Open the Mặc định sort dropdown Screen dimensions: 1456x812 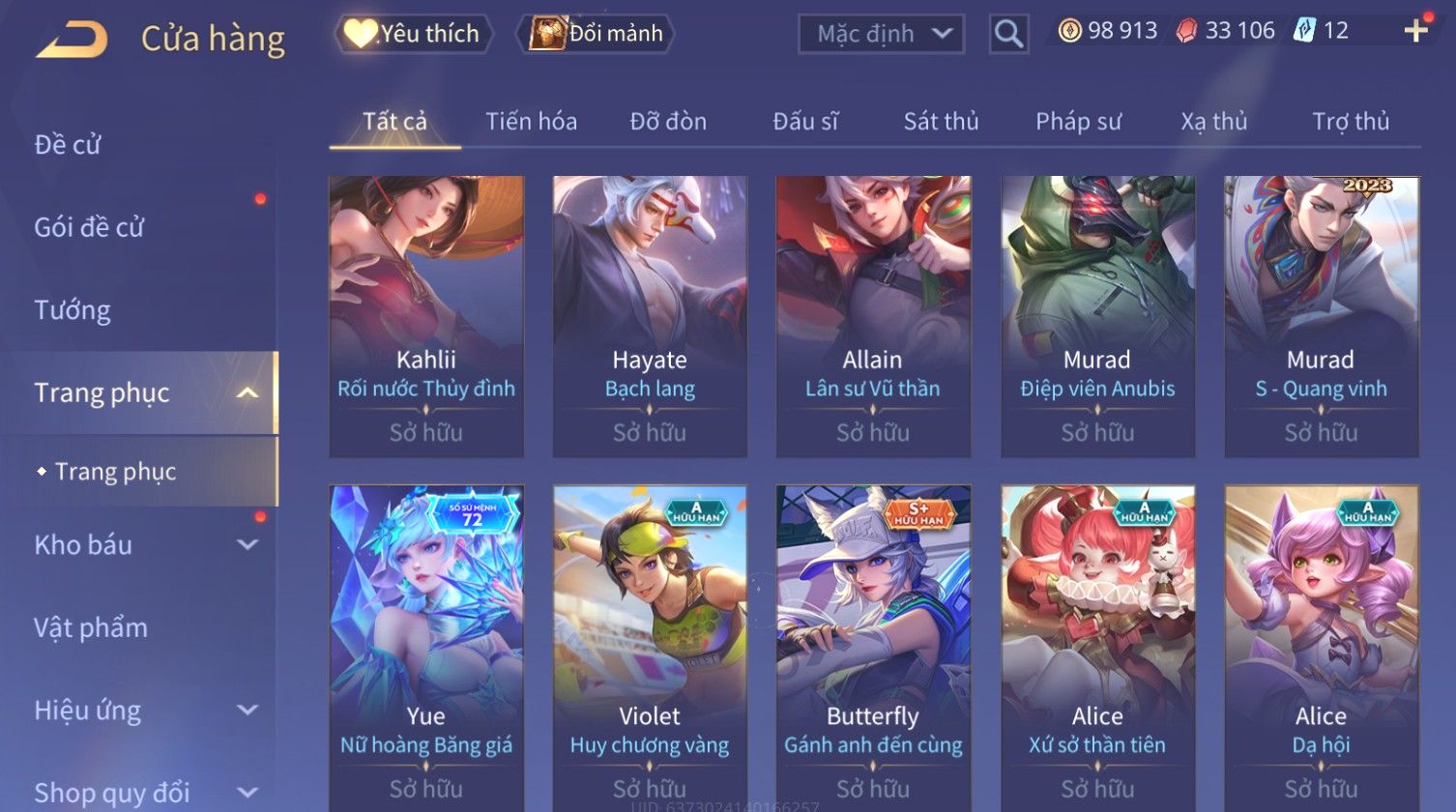click(x=881, y=34)
